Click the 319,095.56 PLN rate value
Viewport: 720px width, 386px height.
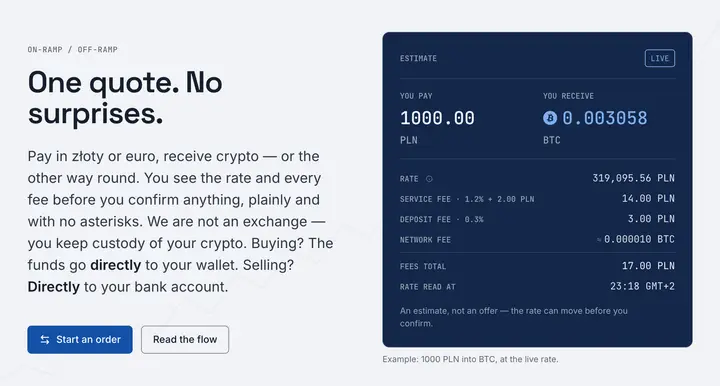pos(633,178)
